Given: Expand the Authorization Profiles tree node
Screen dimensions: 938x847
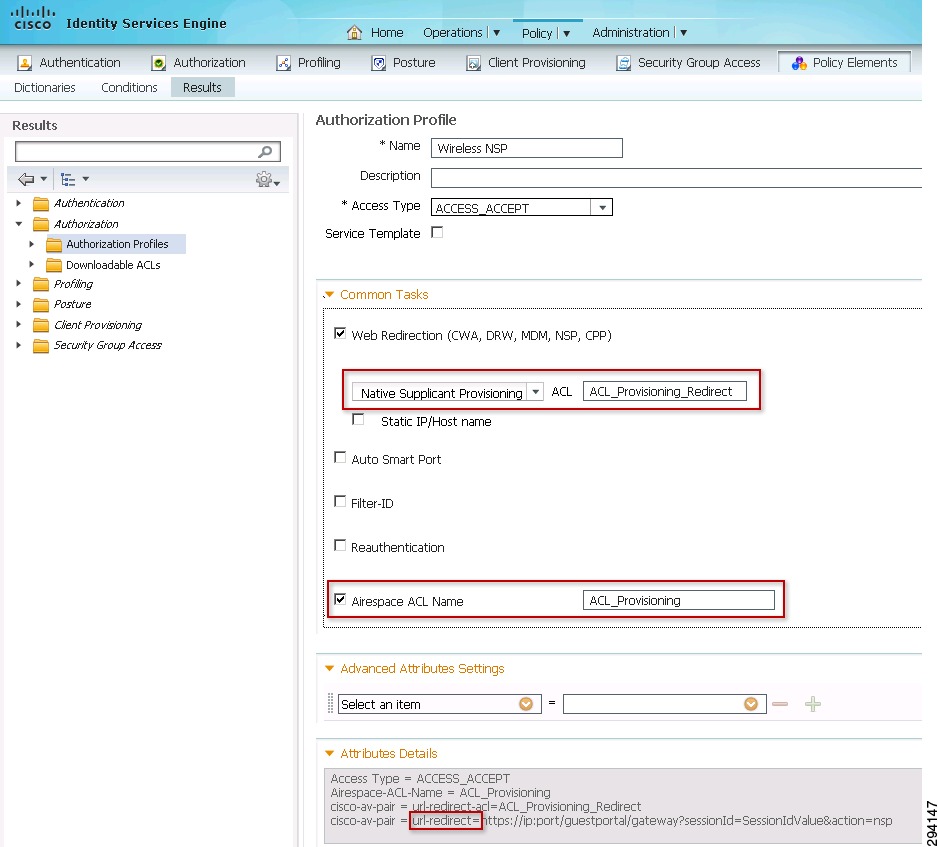Looking at the screenshot, I should [32, 244].
